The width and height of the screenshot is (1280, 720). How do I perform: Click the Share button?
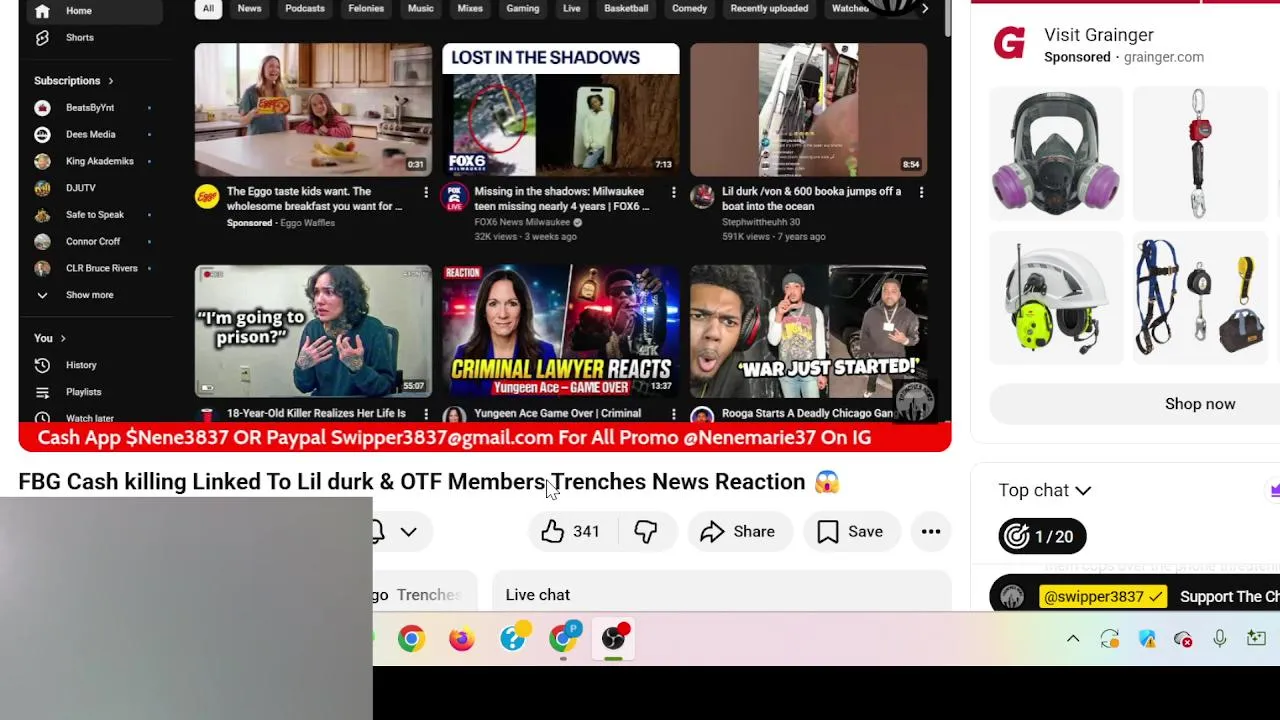pos(738,532)
